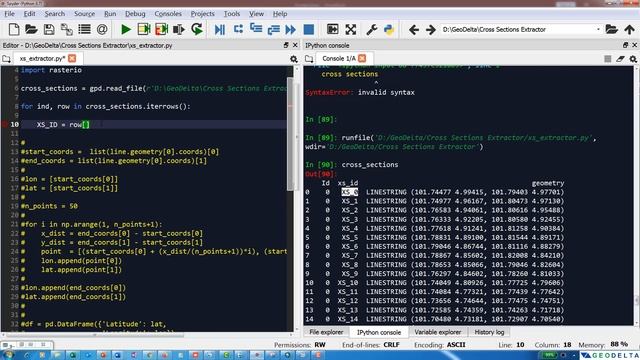Image resolution: width=640 pixels, height=360 pixels.
Task: Open the Edit menu
Action: (x=29, y=14)
